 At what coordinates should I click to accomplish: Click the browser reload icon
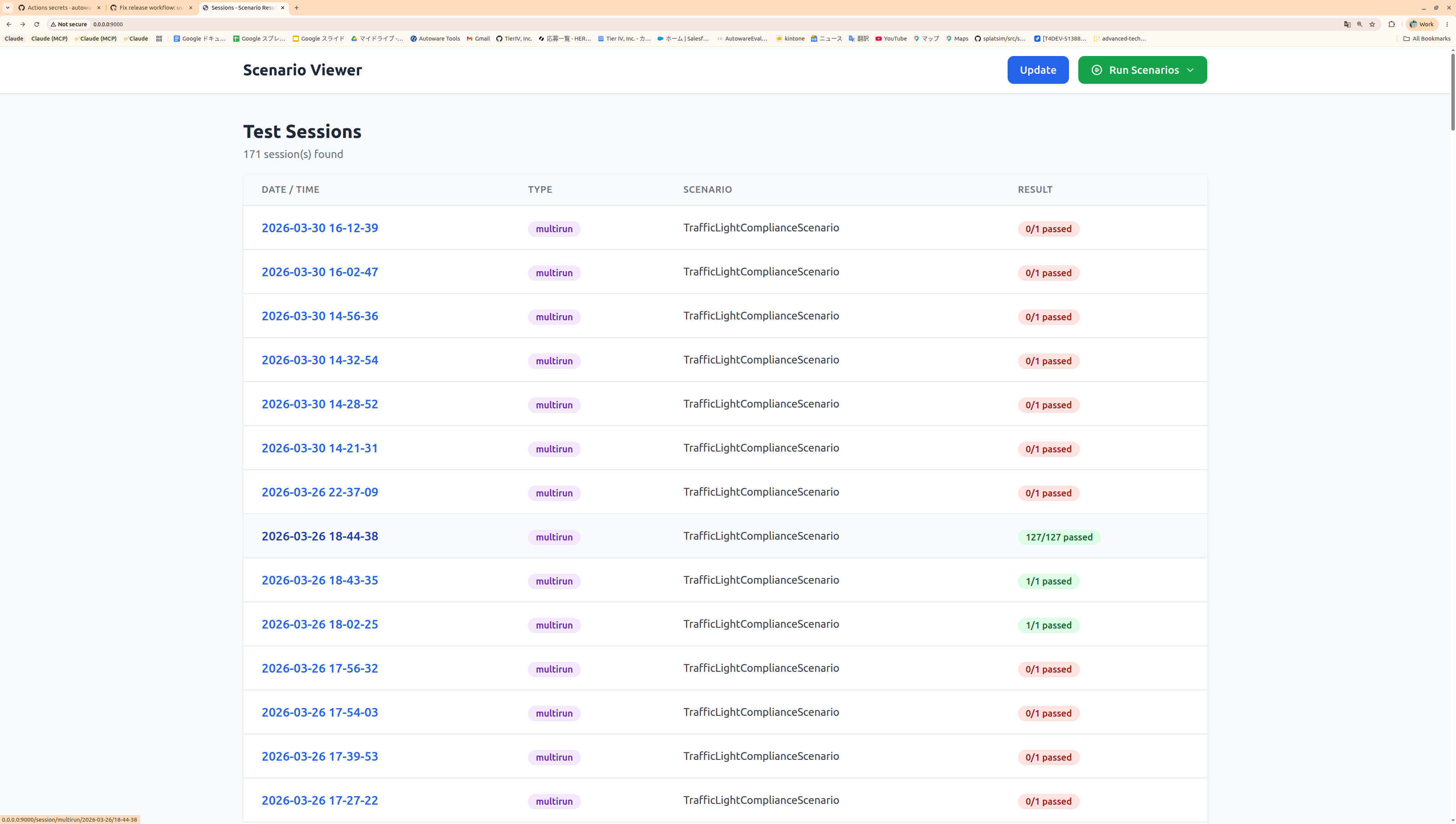[x=37, y=24]
